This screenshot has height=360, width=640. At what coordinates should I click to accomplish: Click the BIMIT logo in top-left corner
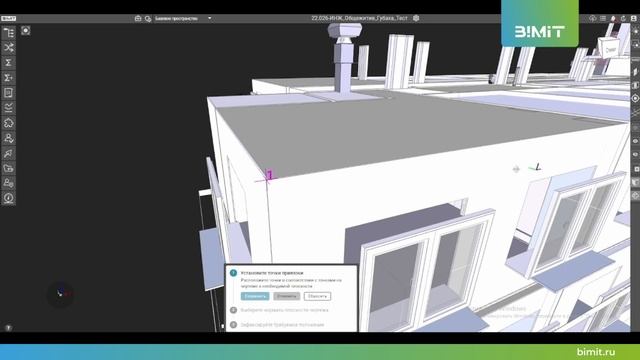pos(8,18)
